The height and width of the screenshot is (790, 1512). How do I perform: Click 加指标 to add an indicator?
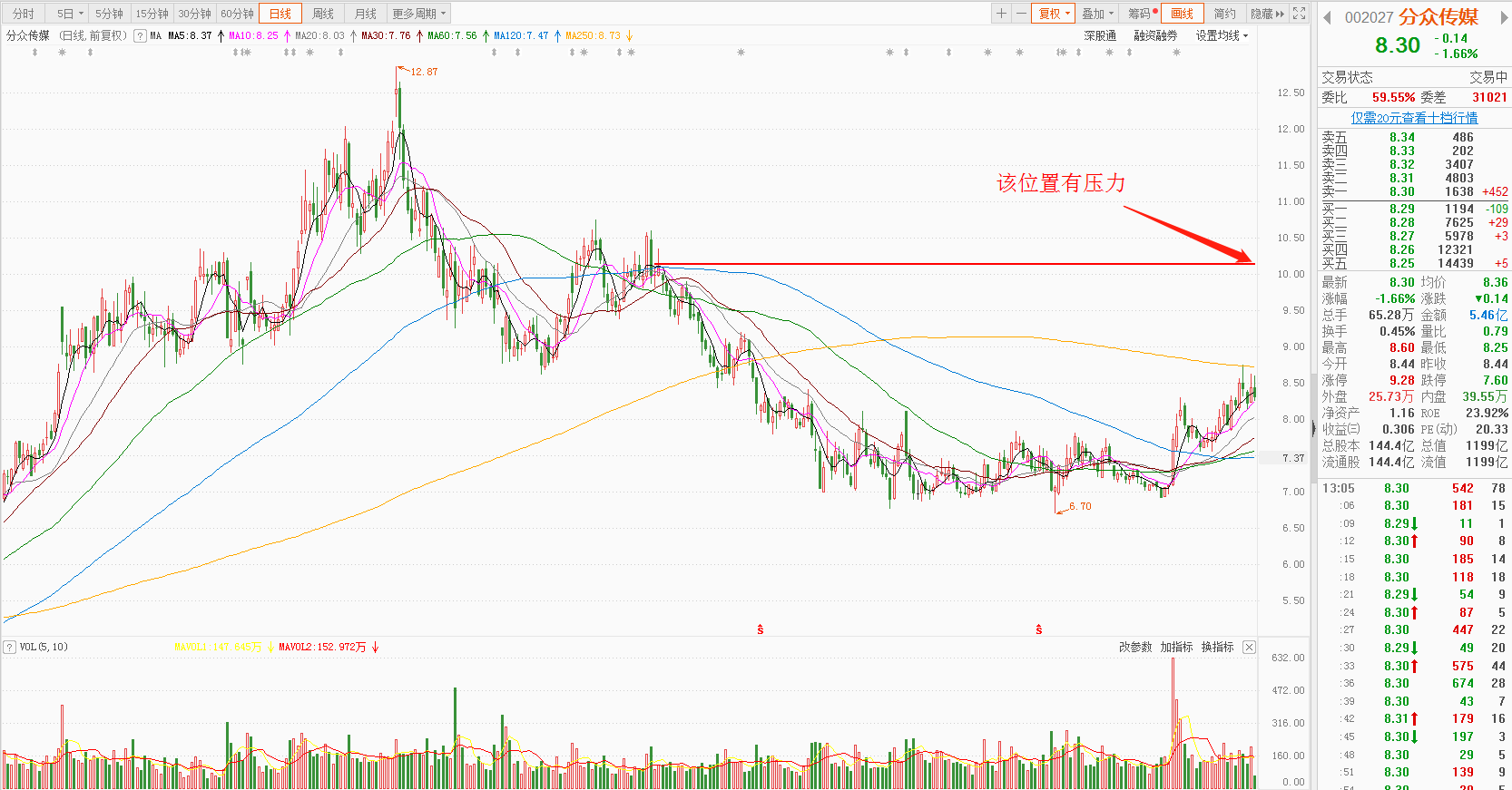coord(1176,647)
